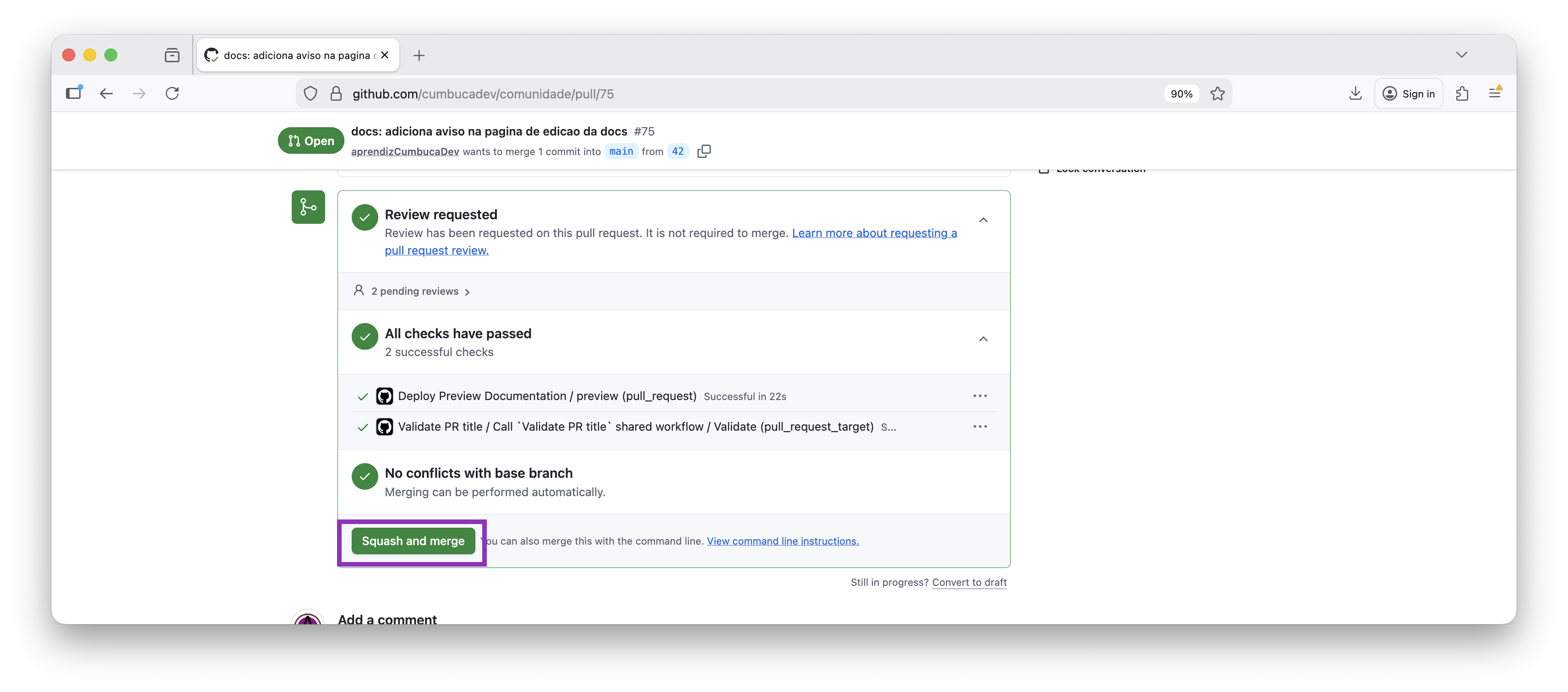Click the tracking protection shield icon
The width and height of the screenshot is (1568, 692).
310,94
